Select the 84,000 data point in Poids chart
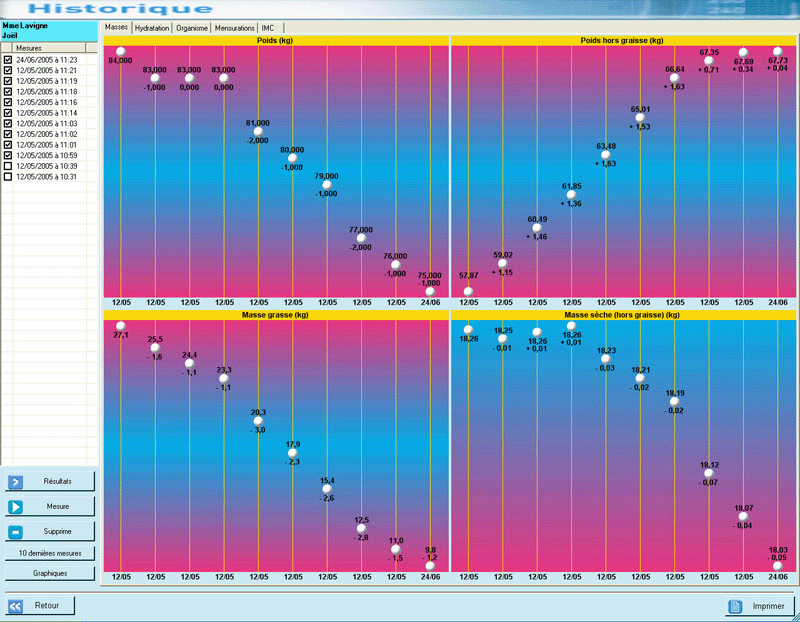Viewport: 800px width, 622px height. pos(120,51)
